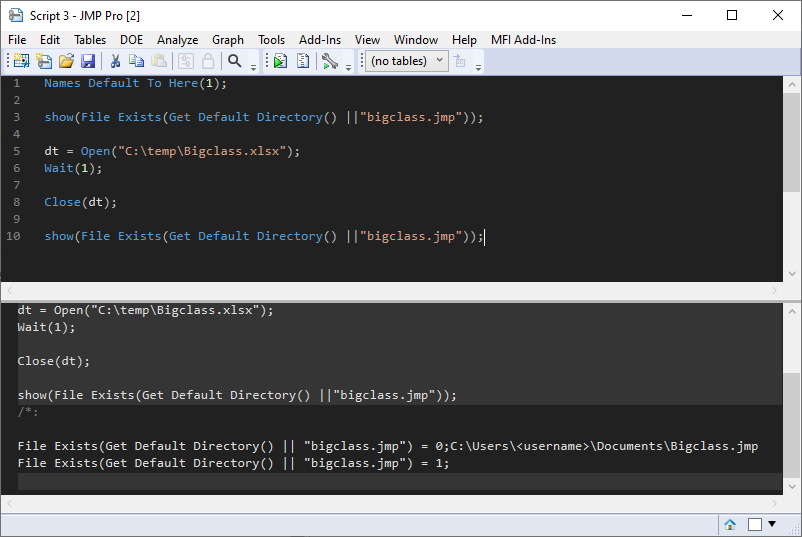This screenshot has height=537, width=802.
Task: Click the dt = Open("C:\temp\Bigclass.xlsx") line in editor
Action: (172, 151)
